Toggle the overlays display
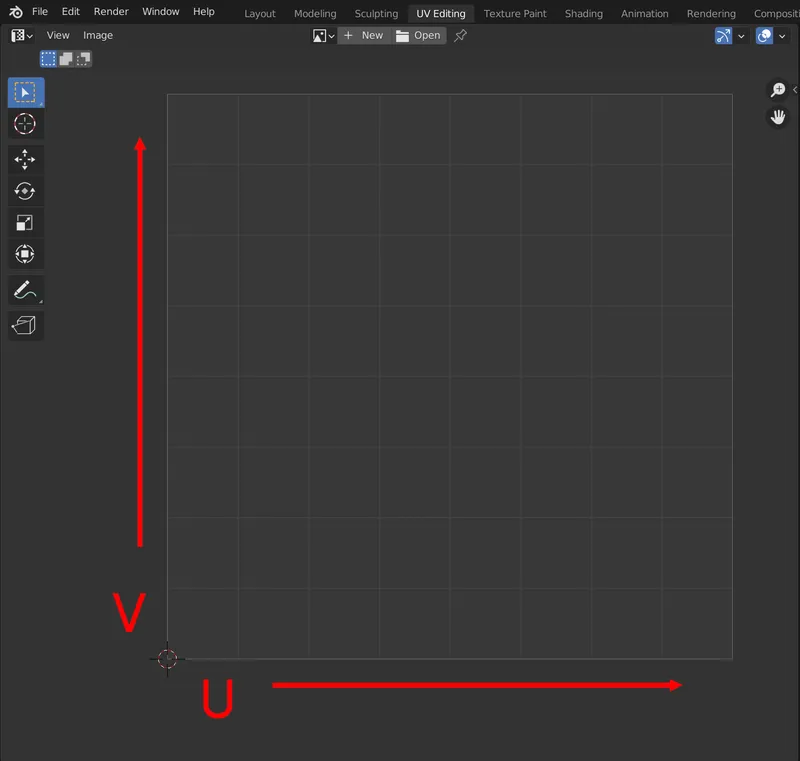 (x=763, y=35)
